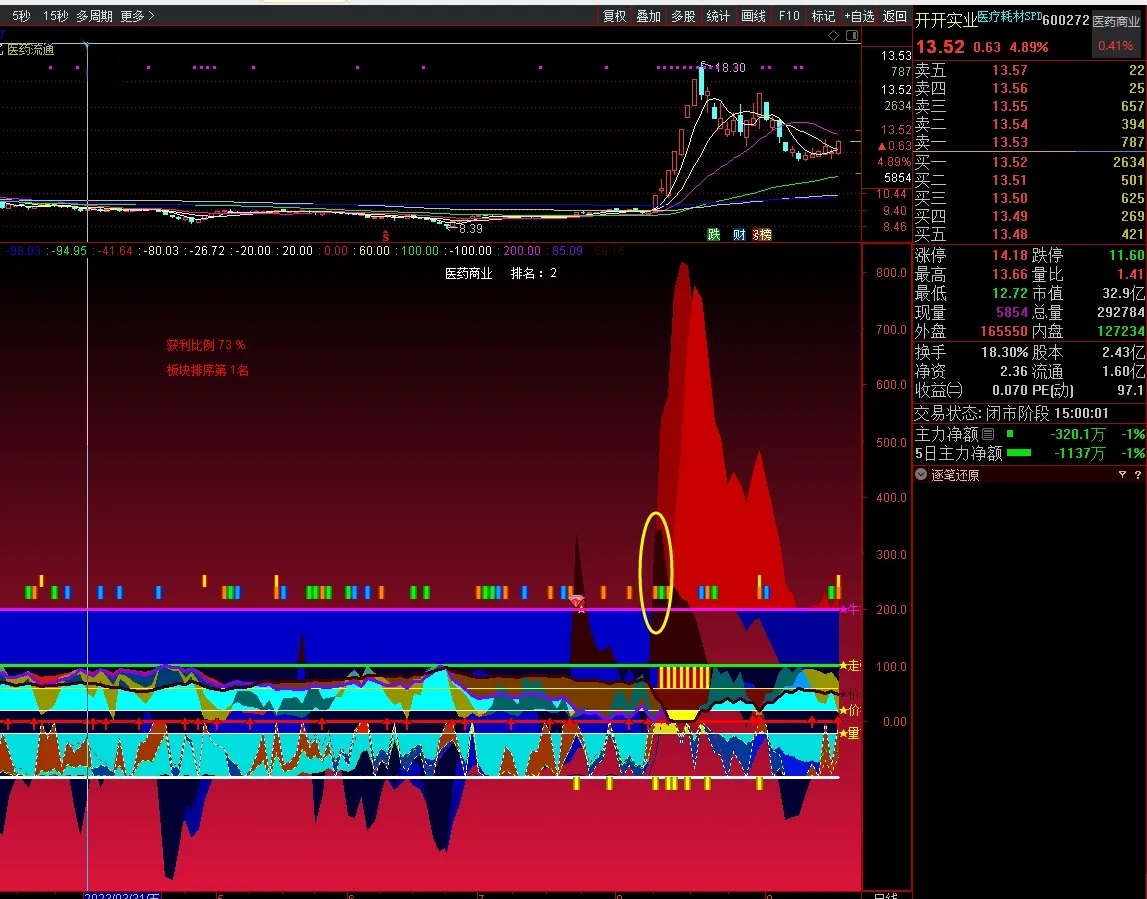Toggle 叠加 overlay mode

[x=648, y=16]
